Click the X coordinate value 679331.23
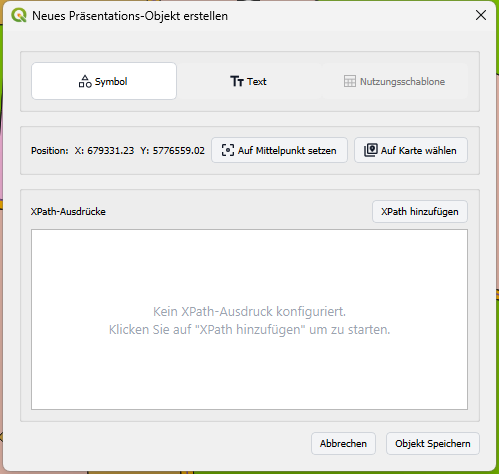The image size is (499, 474). (111, 150)
